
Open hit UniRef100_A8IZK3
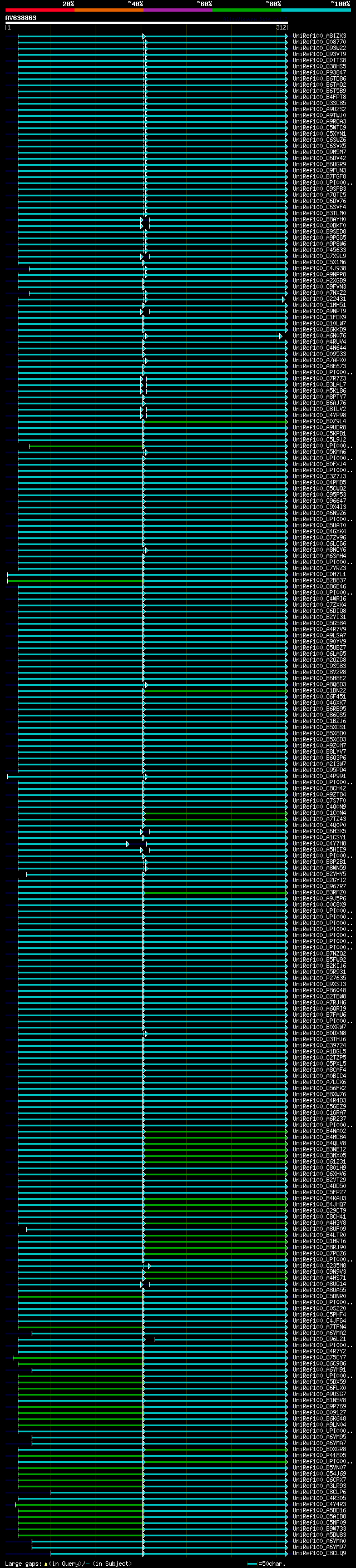[319, 36]
